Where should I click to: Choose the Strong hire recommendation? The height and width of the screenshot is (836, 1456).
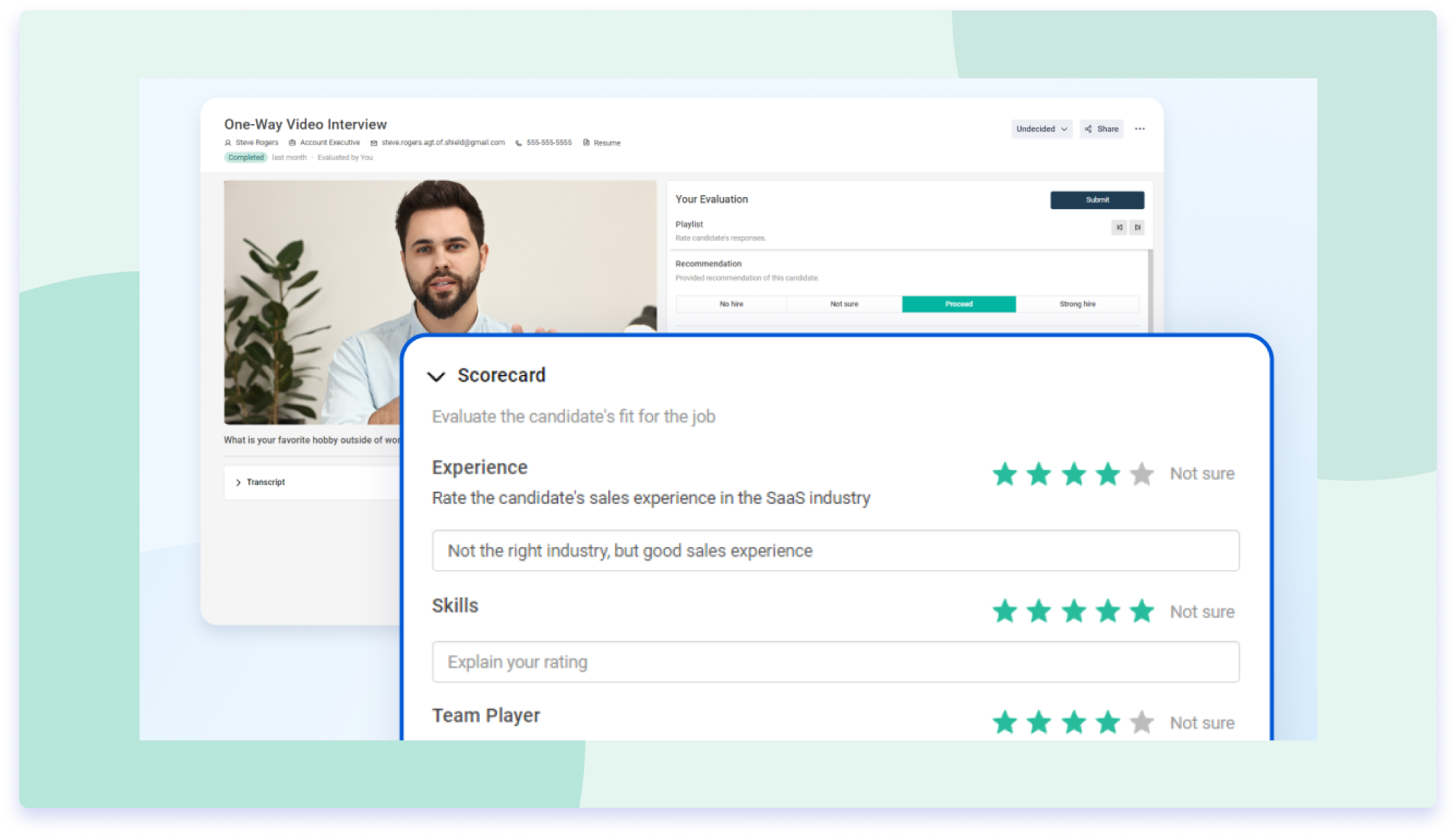tap(1077, 304)
